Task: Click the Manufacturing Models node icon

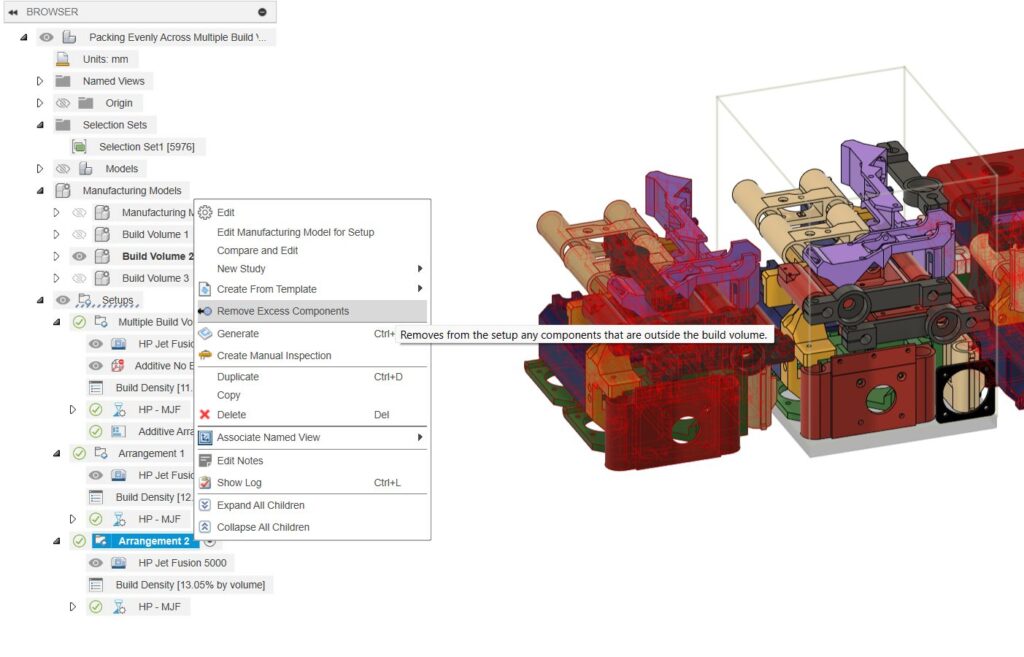Action: click(63, 191)
